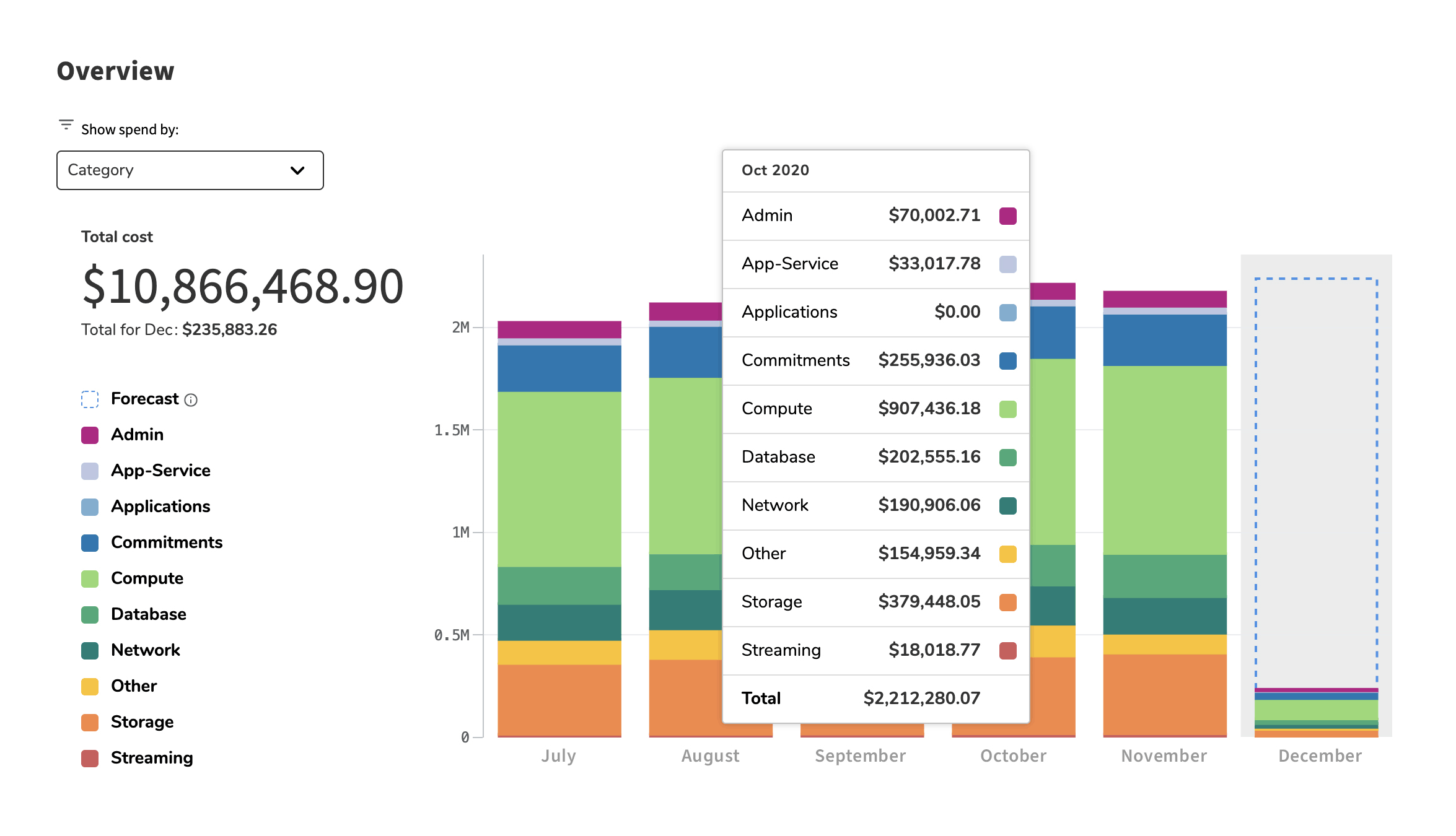The width and height of the screenshot is (1456, 836).
Task: Click the Other legend swatch
Action: 90,687
